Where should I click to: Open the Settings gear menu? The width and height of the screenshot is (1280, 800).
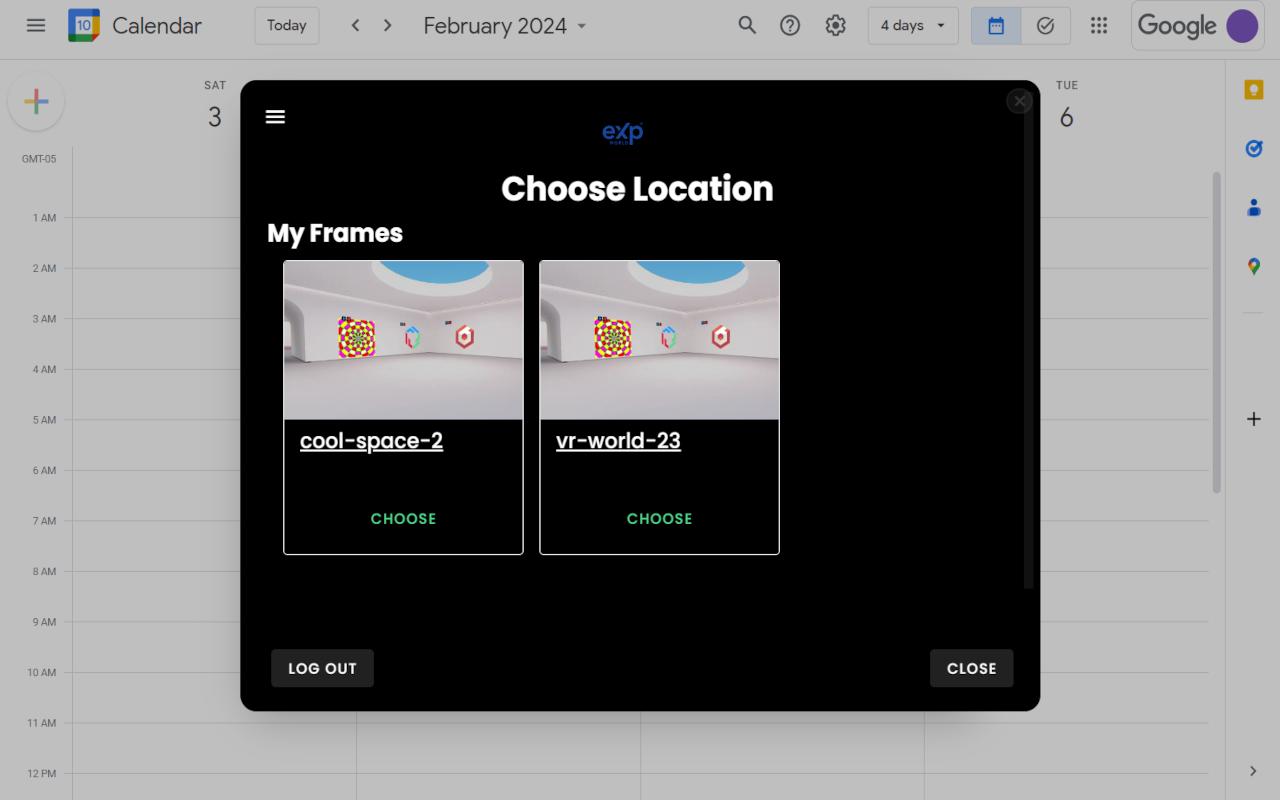(x=836, y=26)
